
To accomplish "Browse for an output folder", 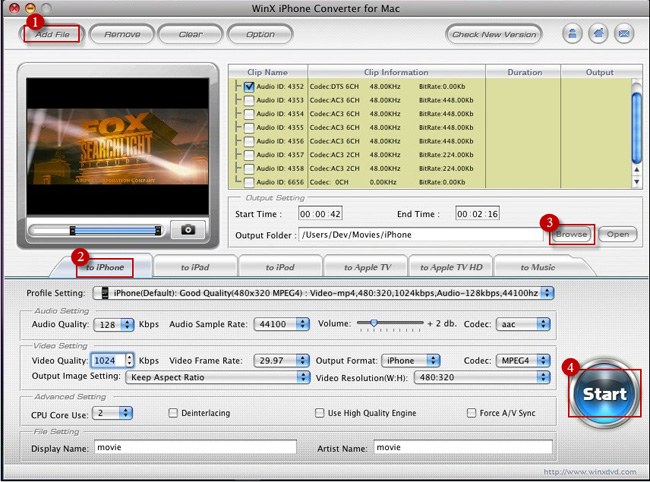I will tap(572, 235).
